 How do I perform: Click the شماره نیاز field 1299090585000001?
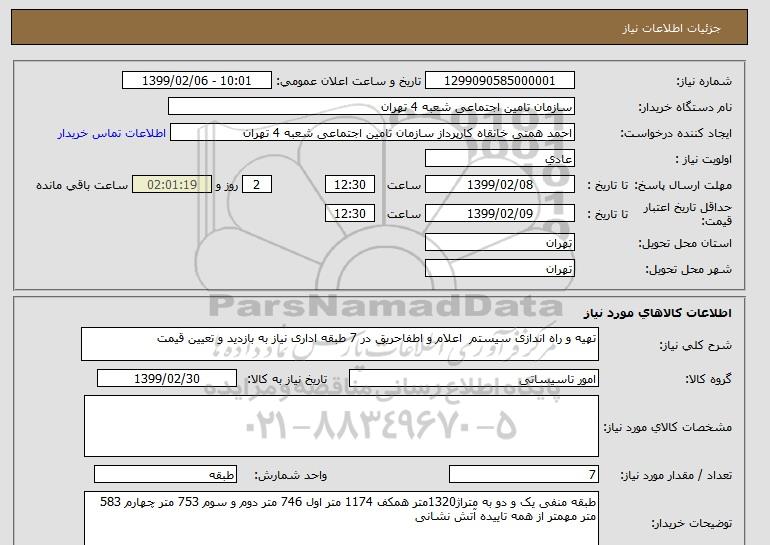tap(499, 81)
